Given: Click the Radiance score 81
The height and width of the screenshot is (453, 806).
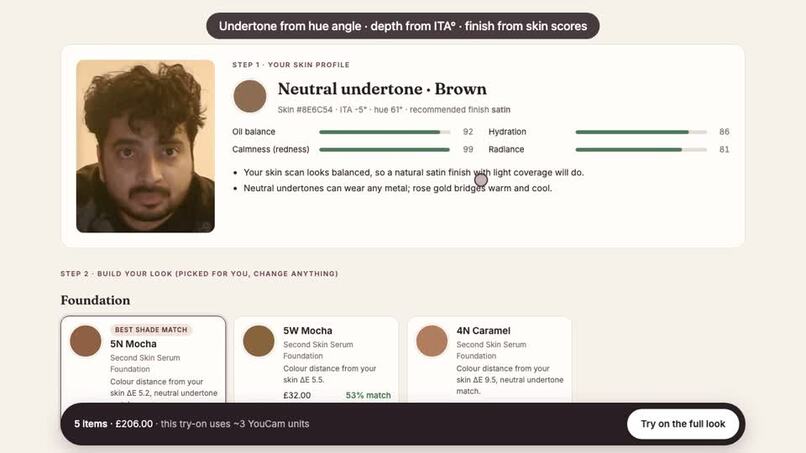Looking at the screenshot, I should [724, 149].
